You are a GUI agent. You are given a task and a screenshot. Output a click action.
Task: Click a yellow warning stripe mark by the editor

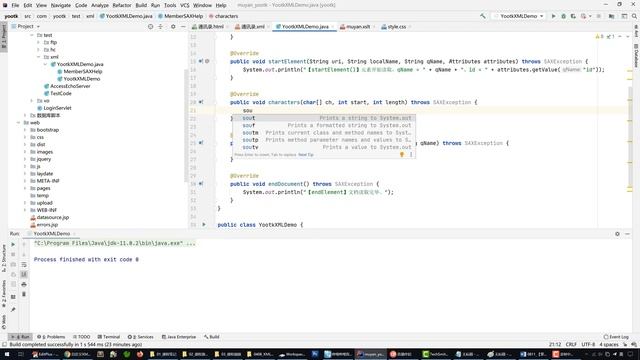[630, 71]
